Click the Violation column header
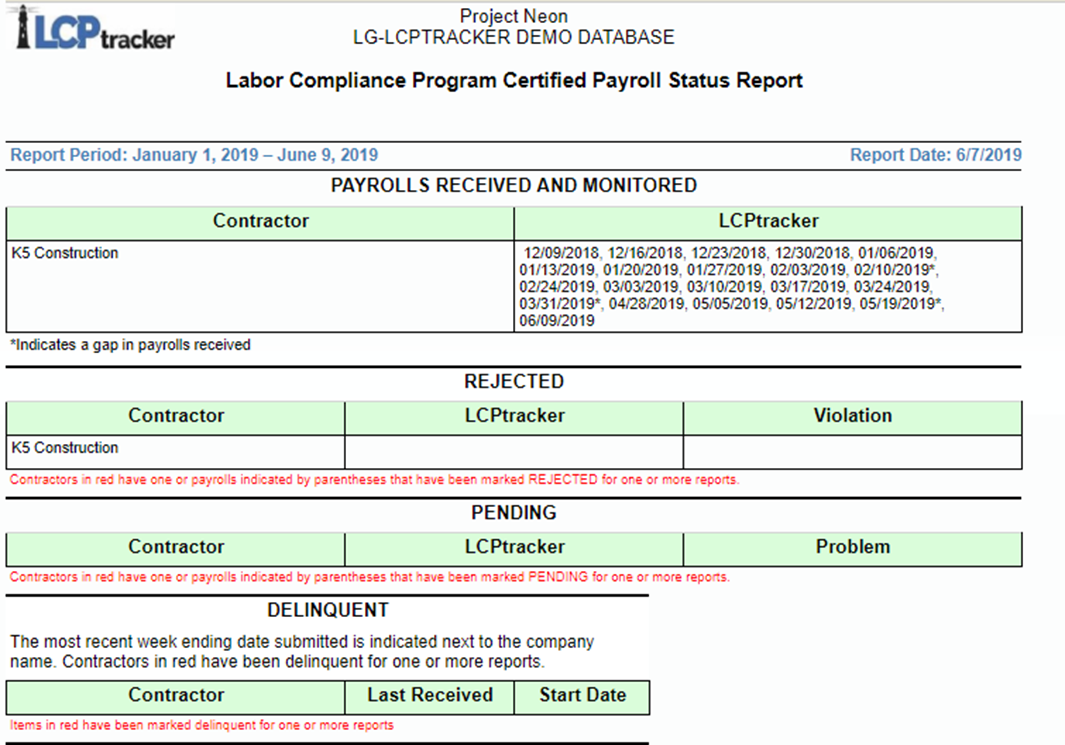Screen dimensions: 1065x745 point(852,416)
